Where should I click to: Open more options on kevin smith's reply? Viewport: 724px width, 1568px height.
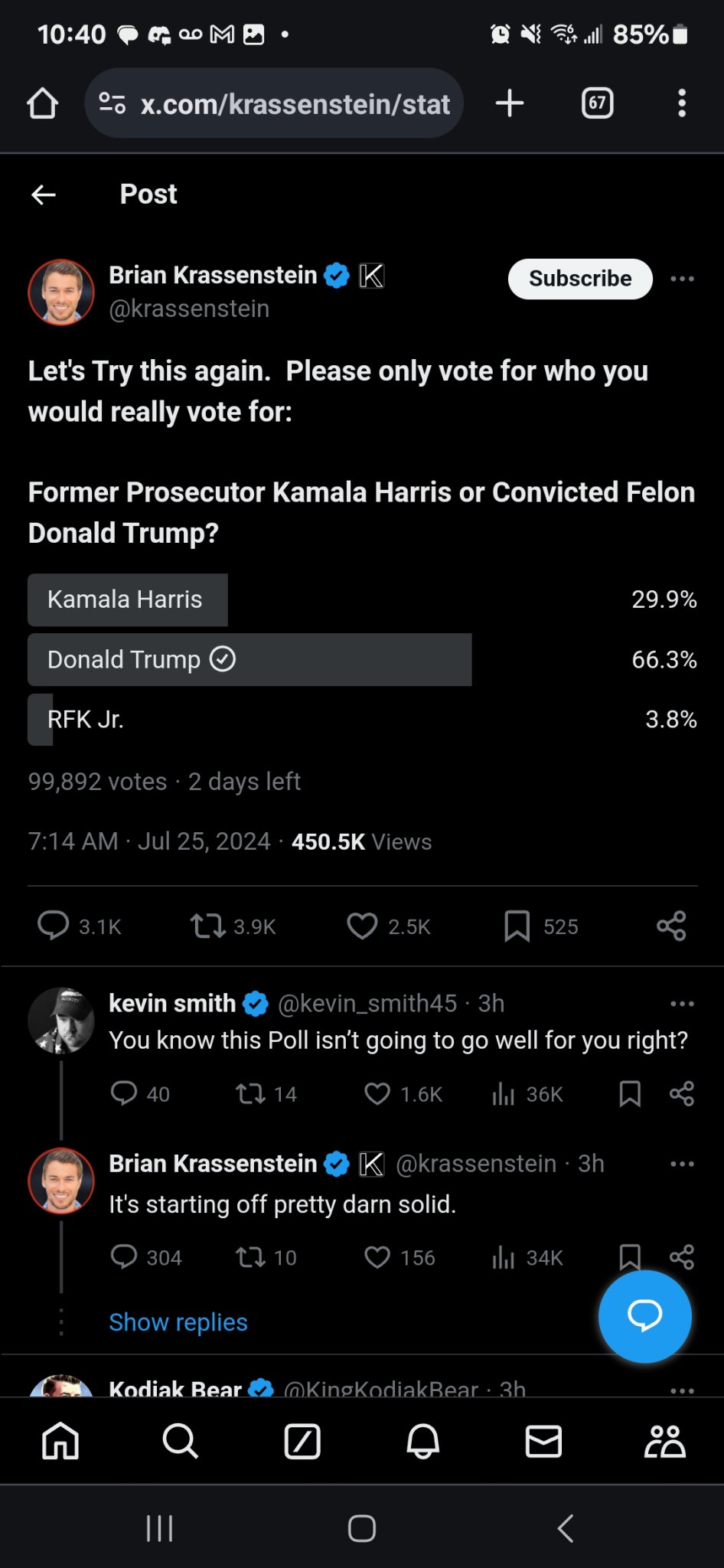[x=681, y=1004]
